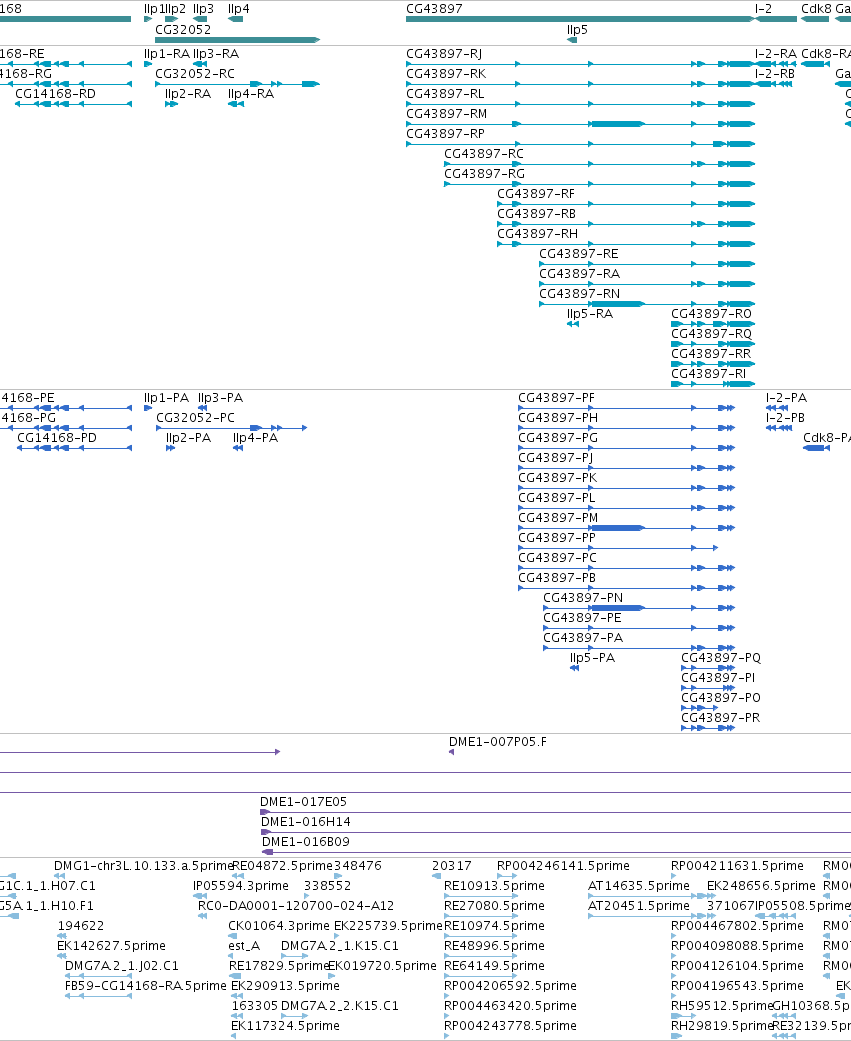This screenshot has height=1041, width=851.
Task: Select transcript CG43897-RF
Action: 536,193
